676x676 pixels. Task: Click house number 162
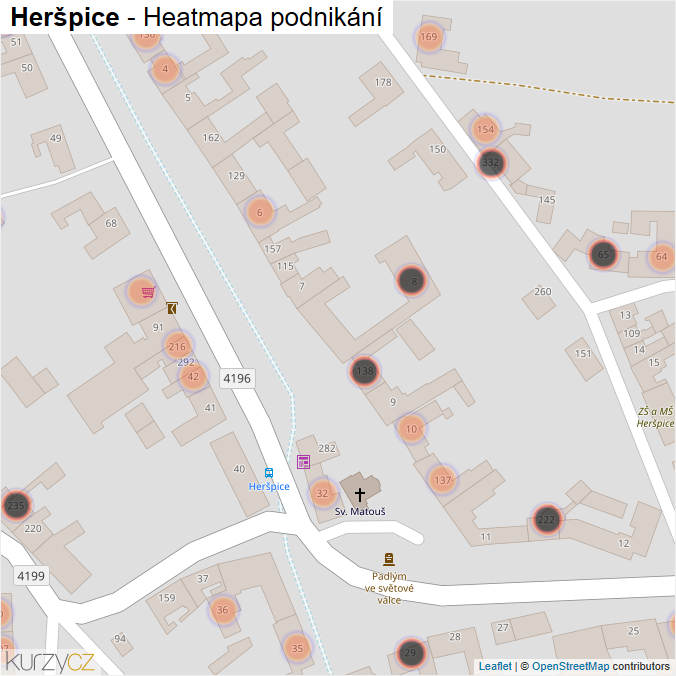tap(211, 138)
